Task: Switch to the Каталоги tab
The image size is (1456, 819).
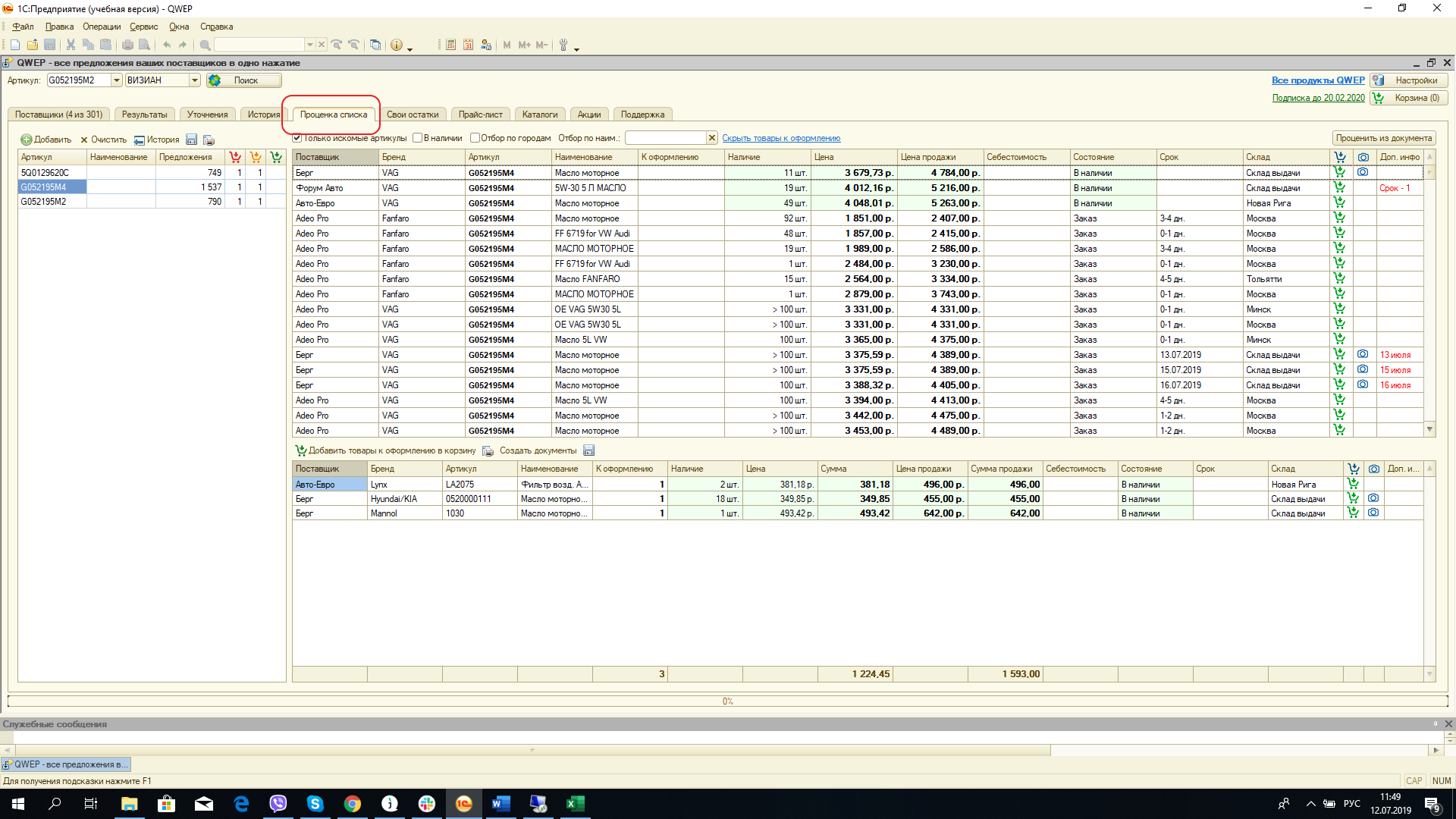Action: pyautogui.click(x=540, y=115)
